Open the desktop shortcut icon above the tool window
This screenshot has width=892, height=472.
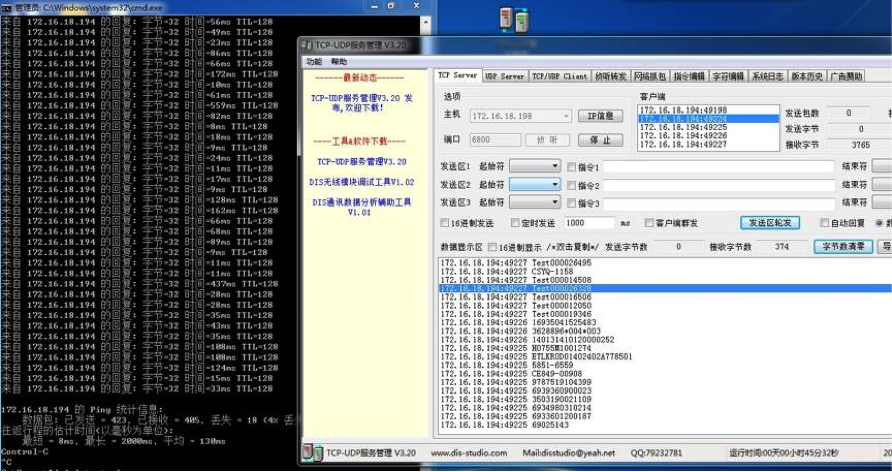(512, 19)
